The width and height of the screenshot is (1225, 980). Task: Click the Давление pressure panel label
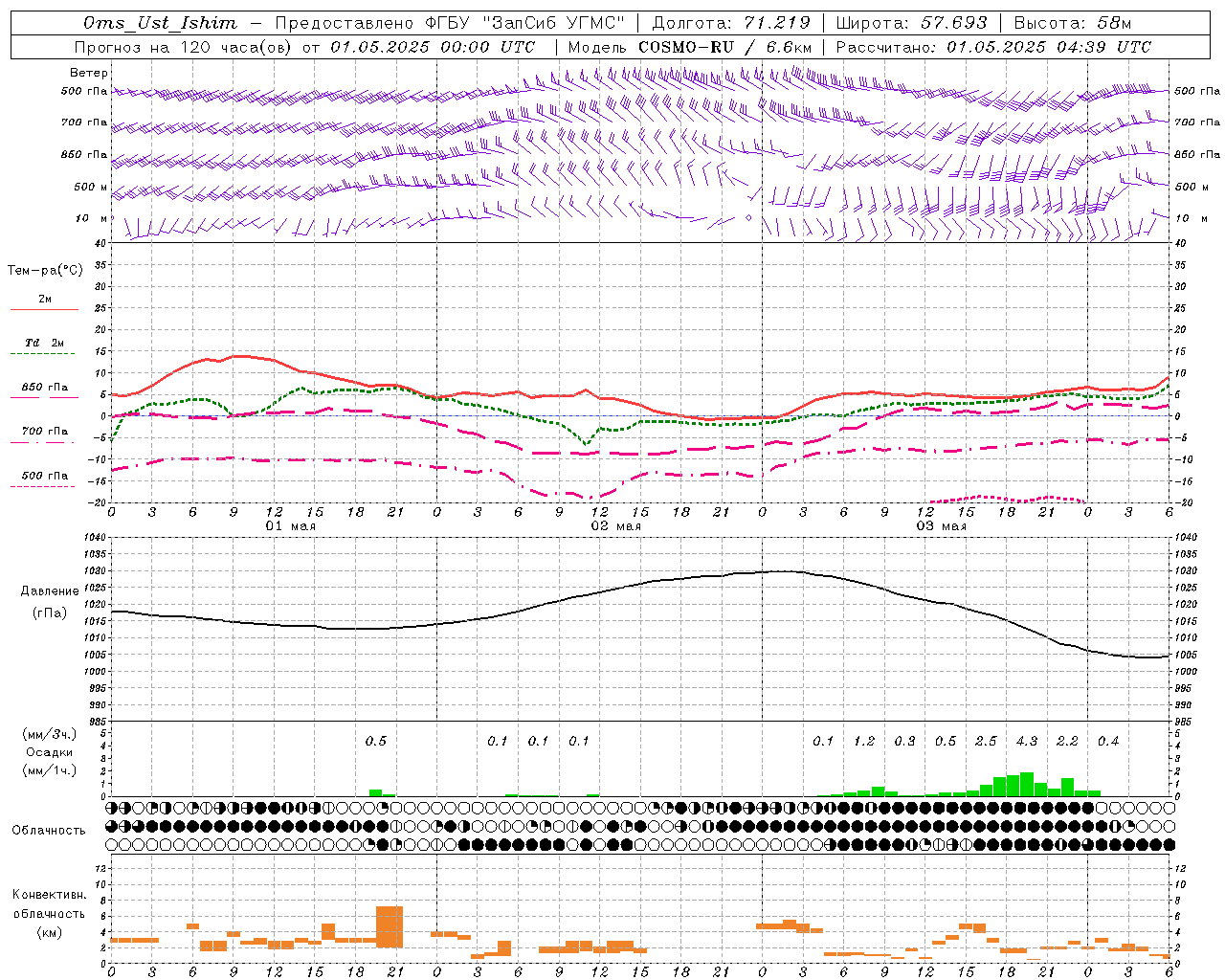tap(51, 591)
